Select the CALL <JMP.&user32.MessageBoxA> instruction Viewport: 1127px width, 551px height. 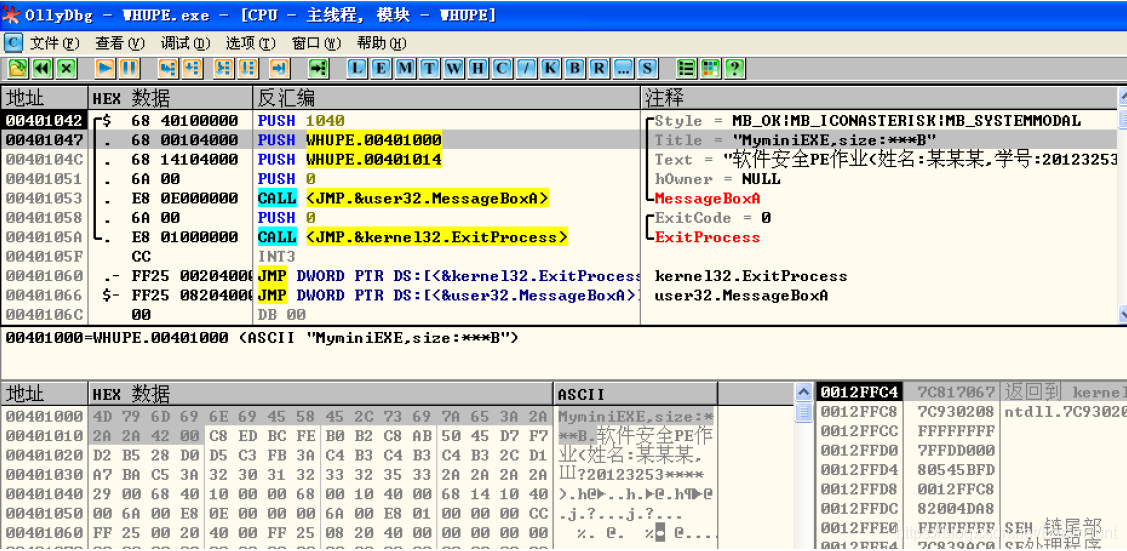tap(403, 198)
